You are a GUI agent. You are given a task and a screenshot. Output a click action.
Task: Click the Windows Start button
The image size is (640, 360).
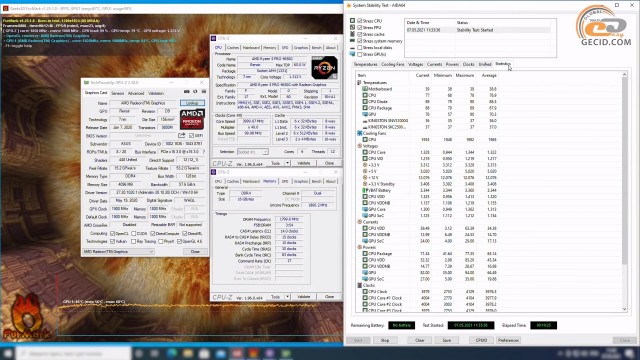point(7,353)
